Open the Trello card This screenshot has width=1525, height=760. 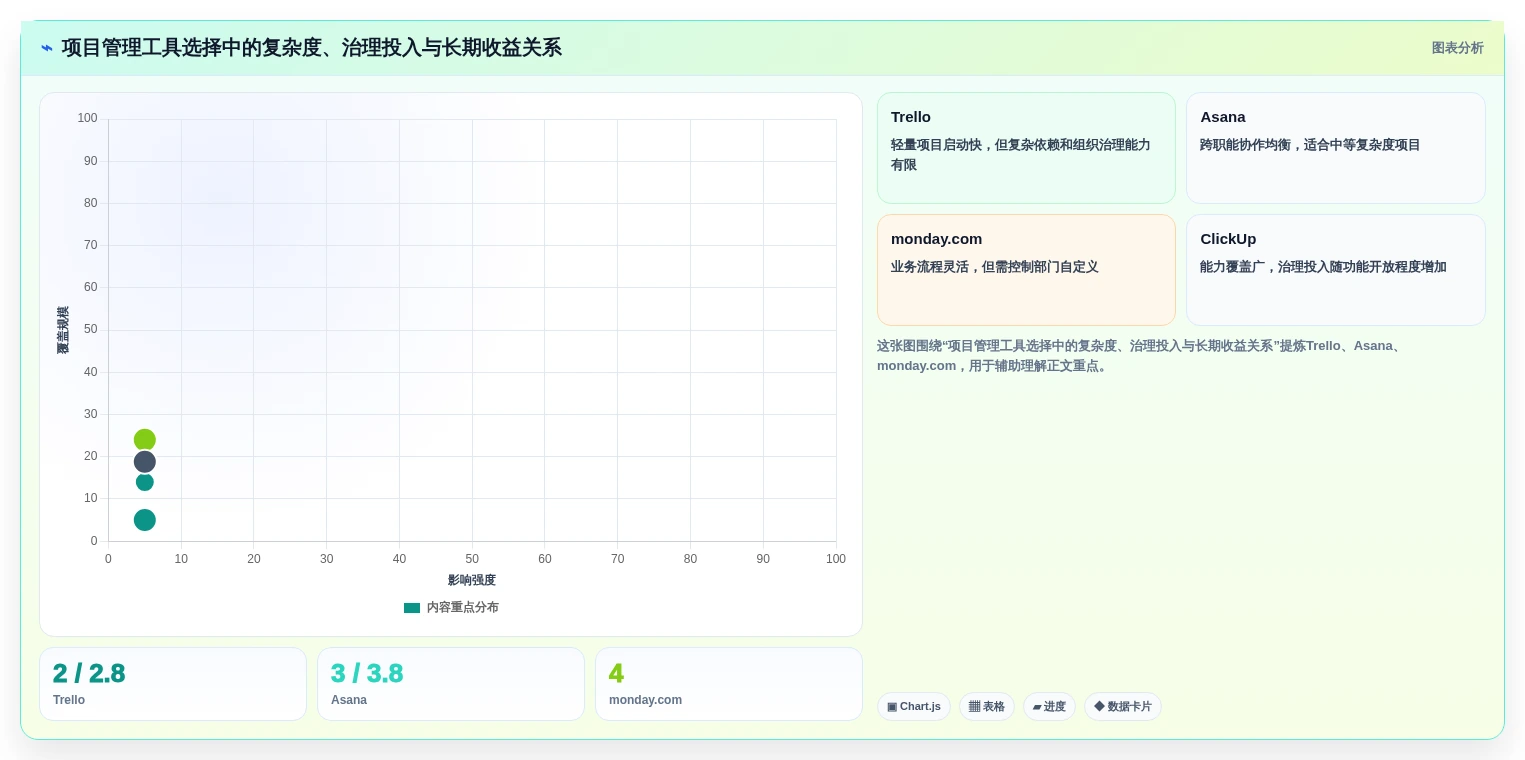[x=1026, y=148]
